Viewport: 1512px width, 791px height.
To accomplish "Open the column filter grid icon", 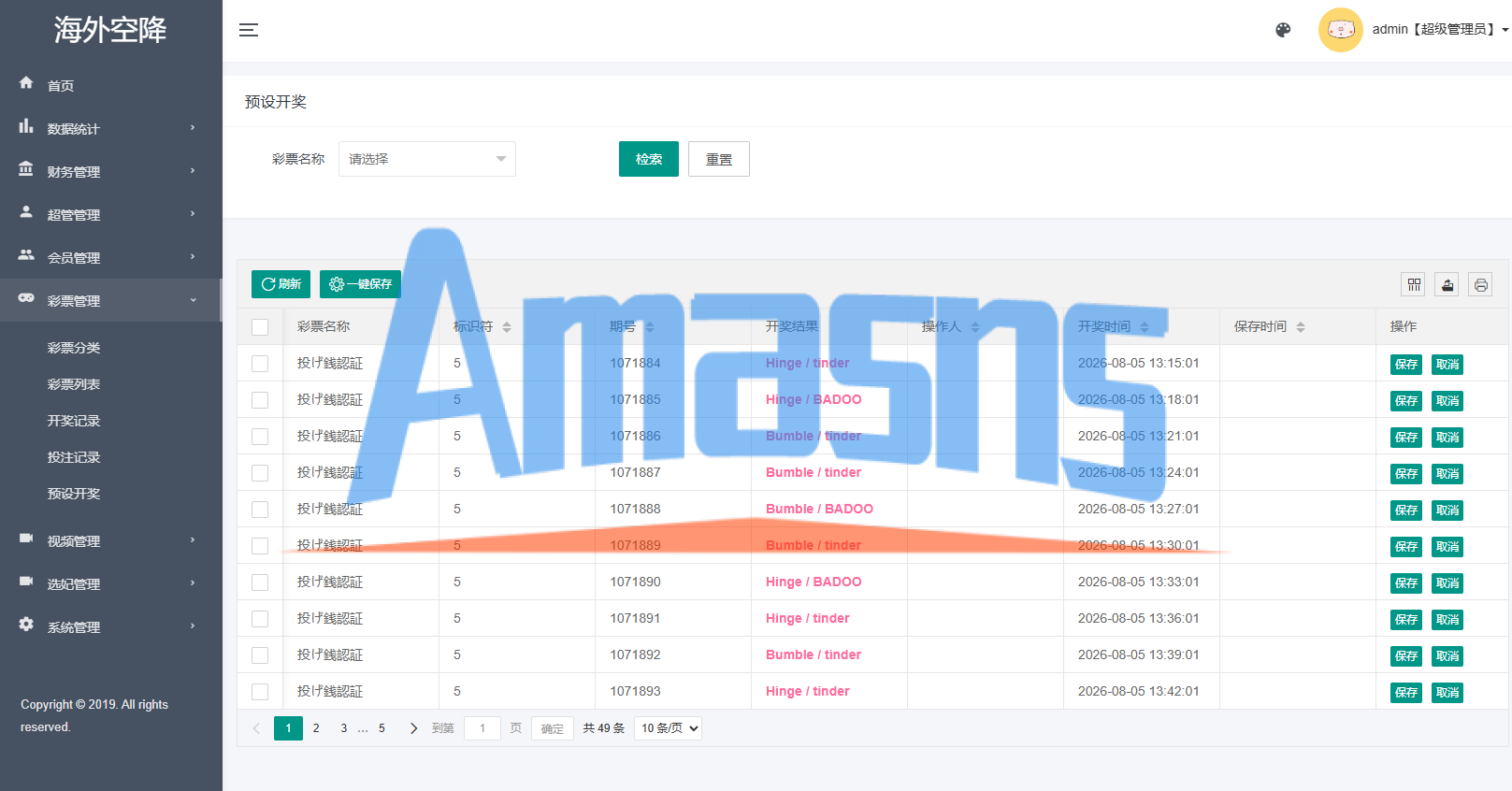I will [x=1414, y=285].
